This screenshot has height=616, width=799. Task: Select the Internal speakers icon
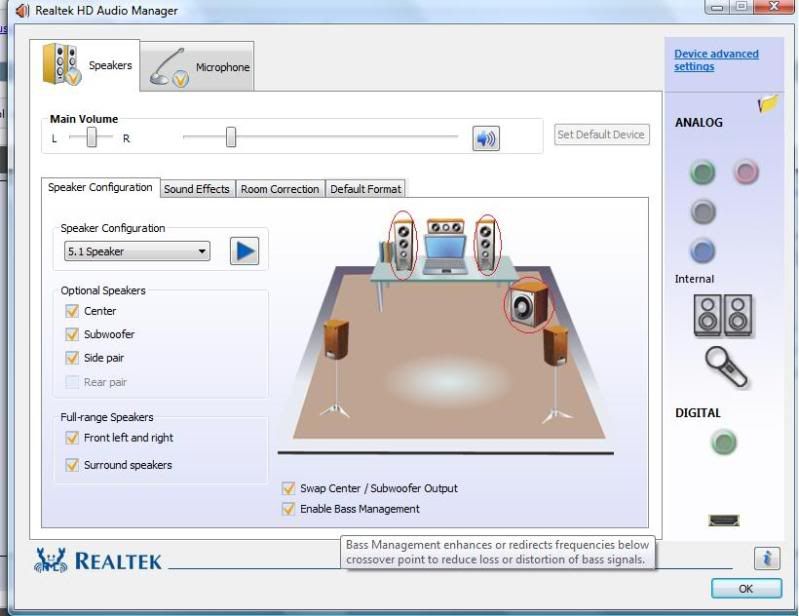(x=723, y=315)
